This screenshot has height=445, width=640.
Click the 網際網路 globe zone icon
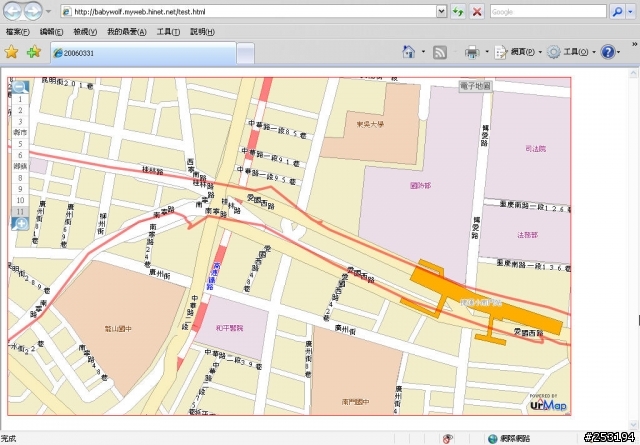coord(493,439)
